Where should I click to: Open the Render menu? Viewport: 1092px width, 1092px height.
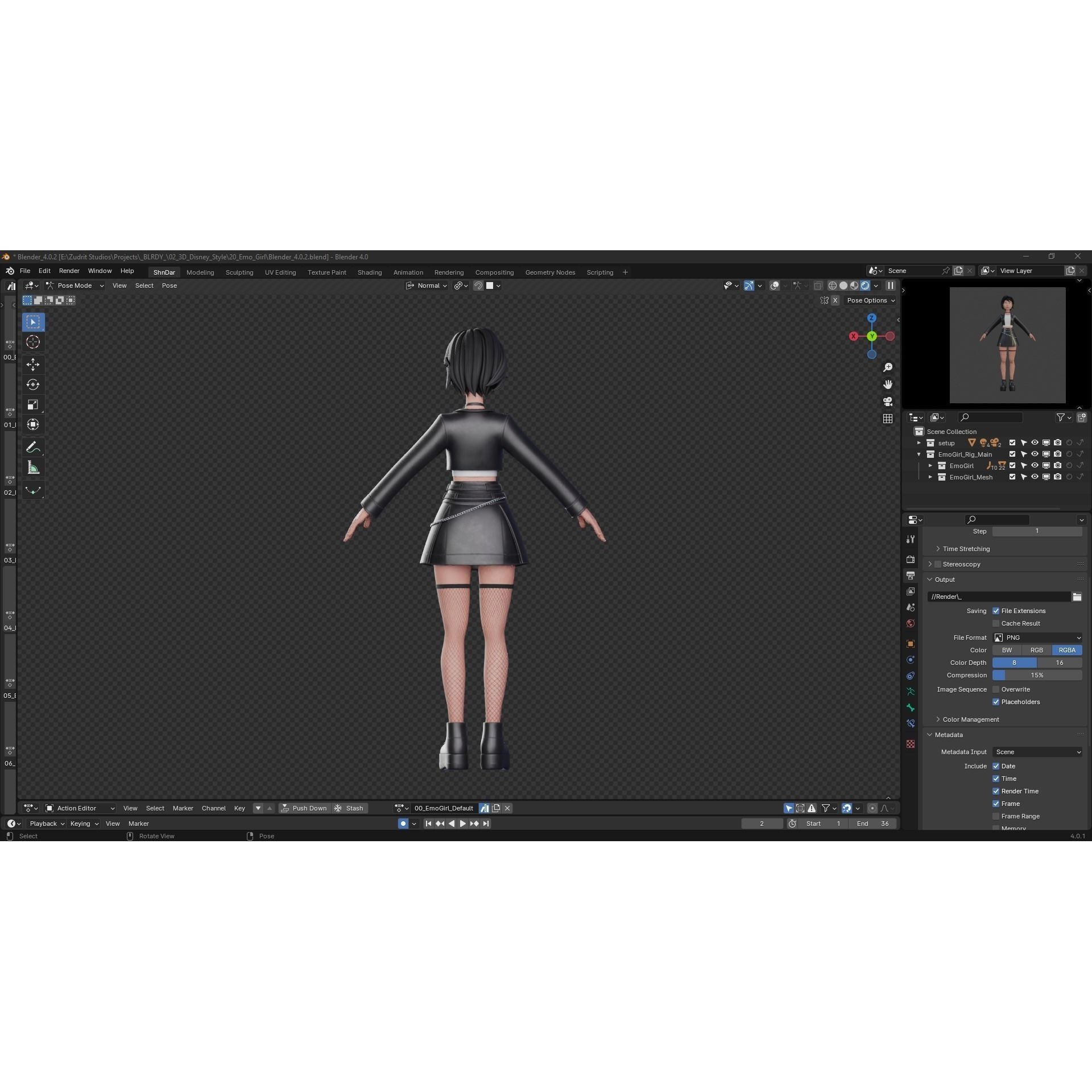(x=69, y=271)
